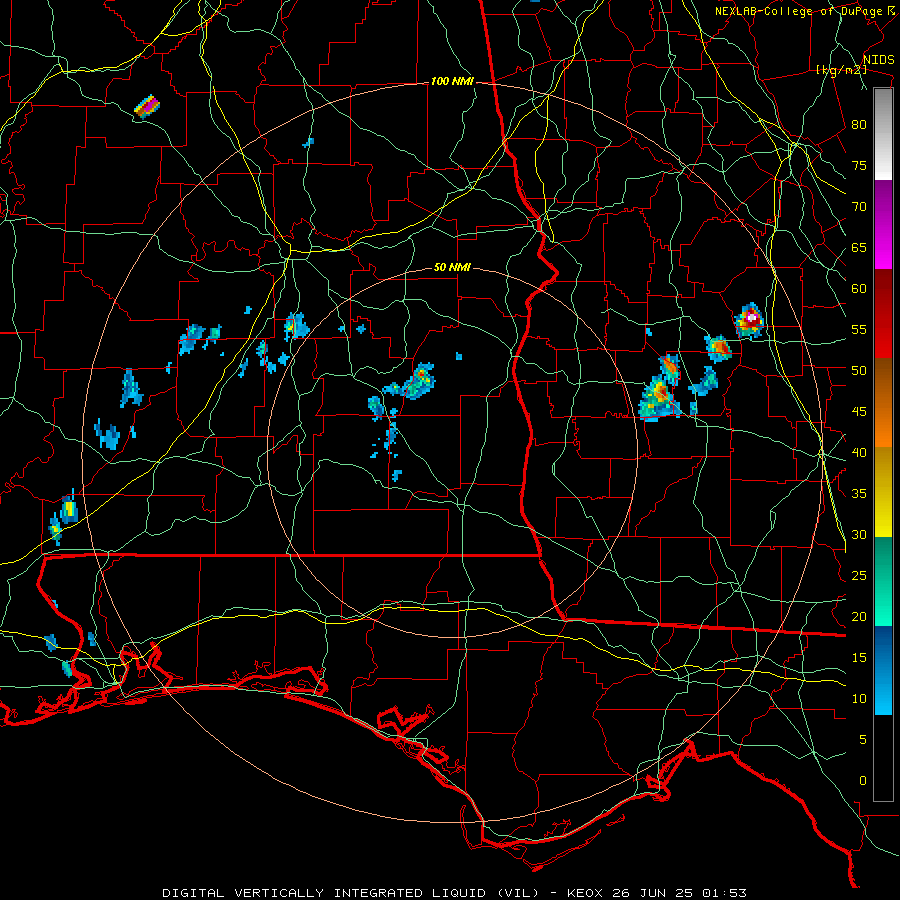Click the white-core storm cell east of the radar

[750, 321]
